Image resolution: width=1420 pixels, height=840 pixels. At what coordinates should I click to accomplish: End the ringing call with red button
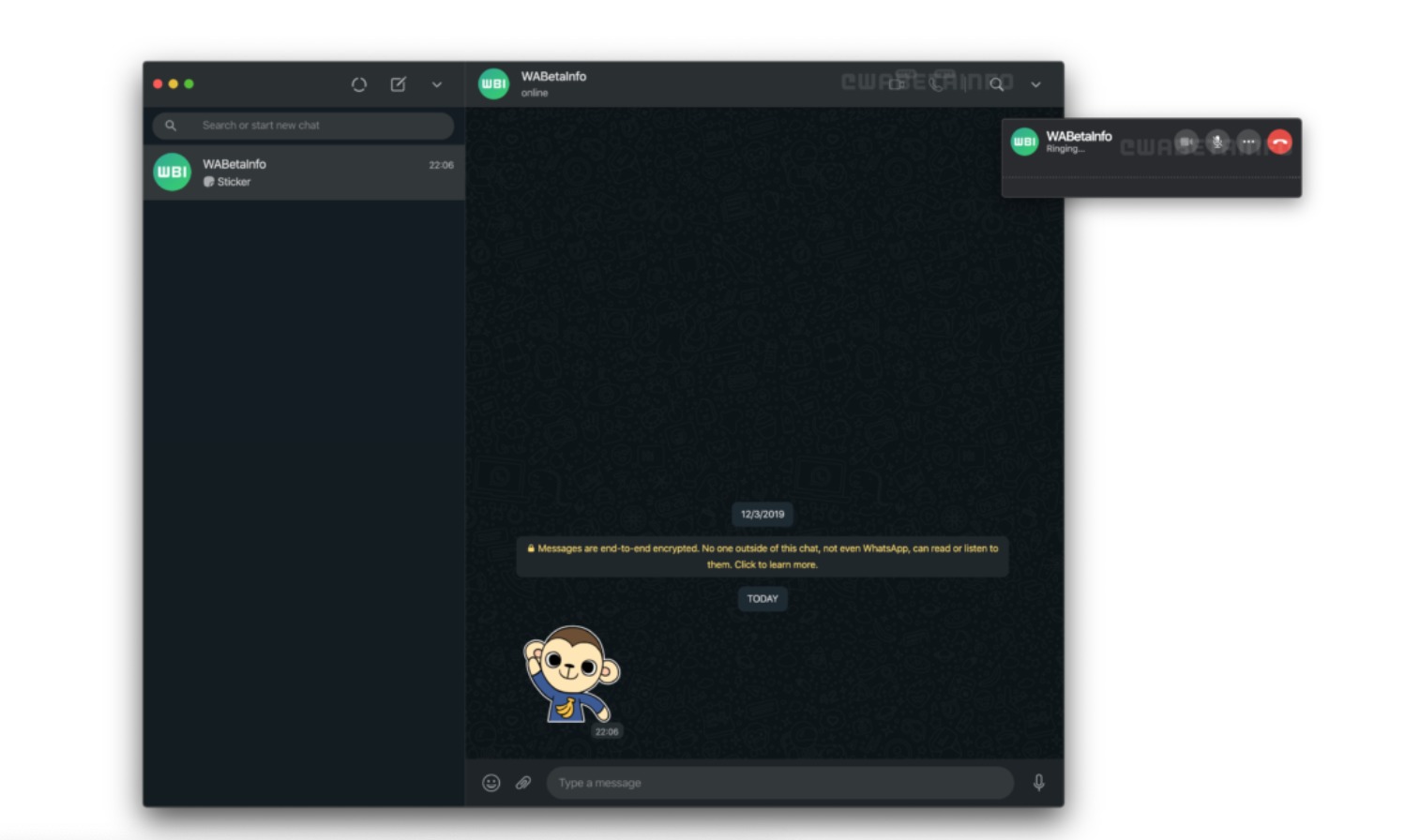pyautogui.click(x=1279, y=142)
